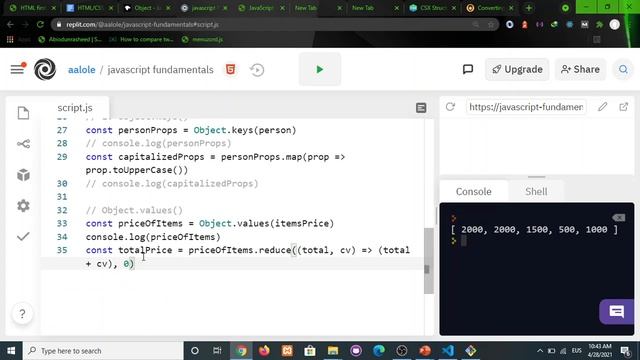Open Chrome from the taskbar
Screen dimensions: 640x360
pos(241,351)
